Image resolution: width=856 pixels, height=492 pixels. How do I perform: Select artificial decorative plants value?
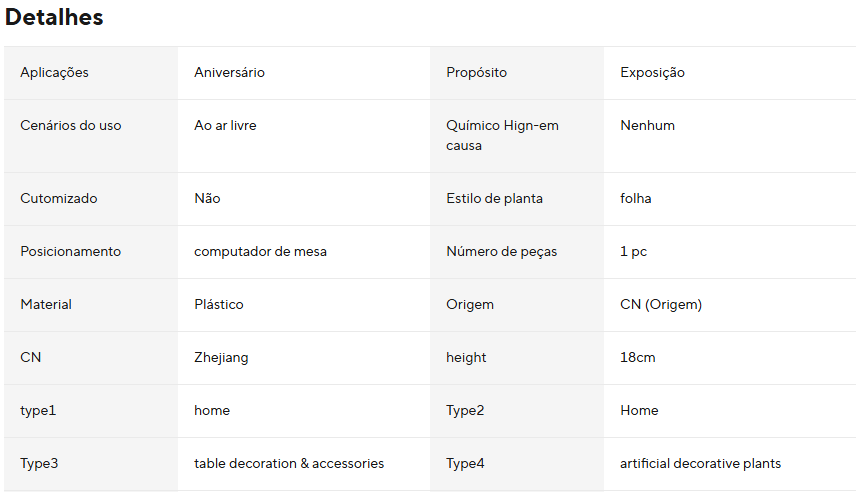coord(700,464)
